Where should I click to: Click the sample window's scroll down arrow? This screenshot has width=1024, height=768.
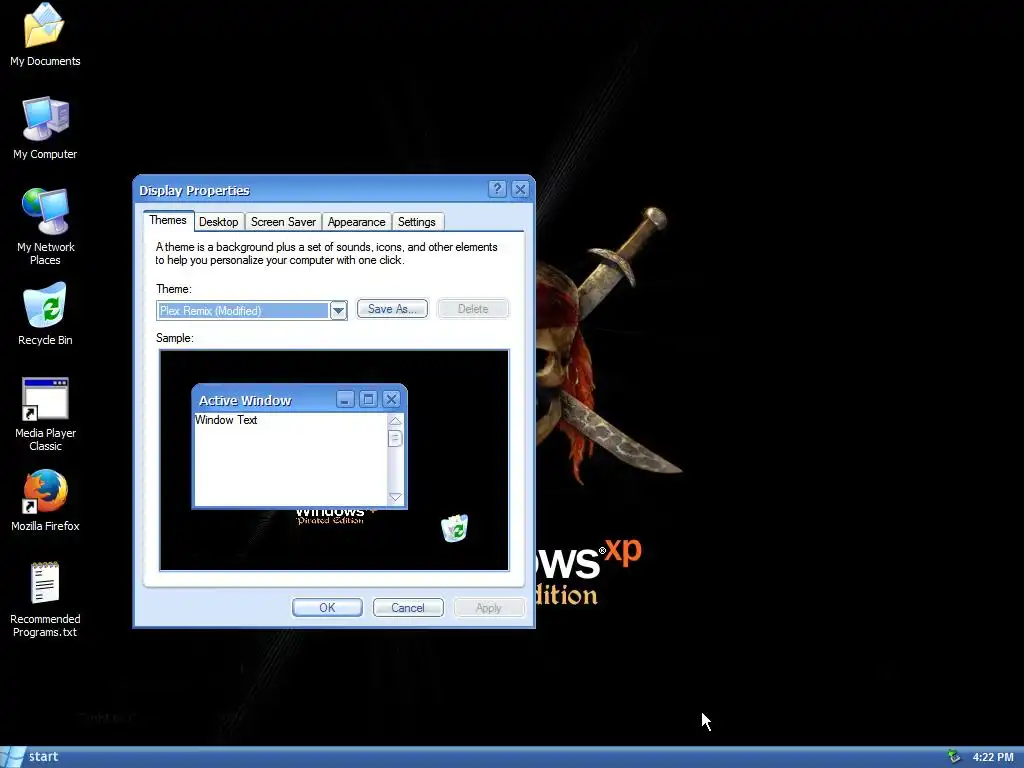395,498
